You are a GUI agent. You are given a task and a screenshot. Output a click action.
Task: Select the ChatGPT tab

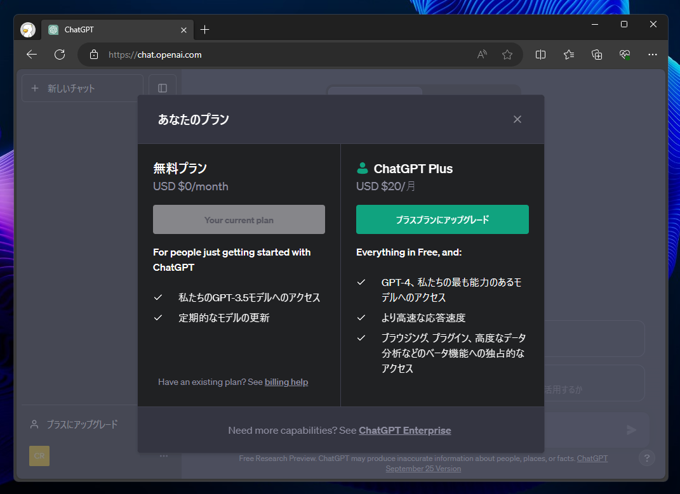pos(117,29)
